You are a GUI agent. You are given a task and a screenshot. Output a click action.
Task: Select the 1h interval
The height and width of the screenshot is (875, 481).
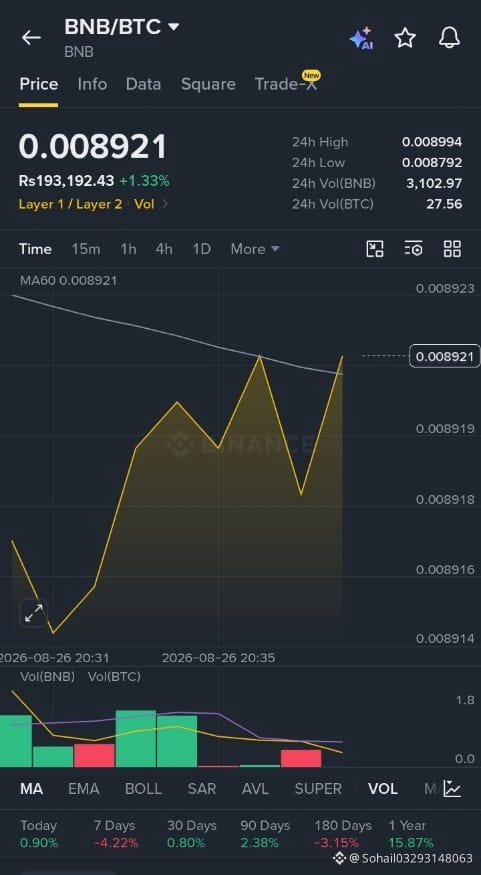tap(128, 249)
